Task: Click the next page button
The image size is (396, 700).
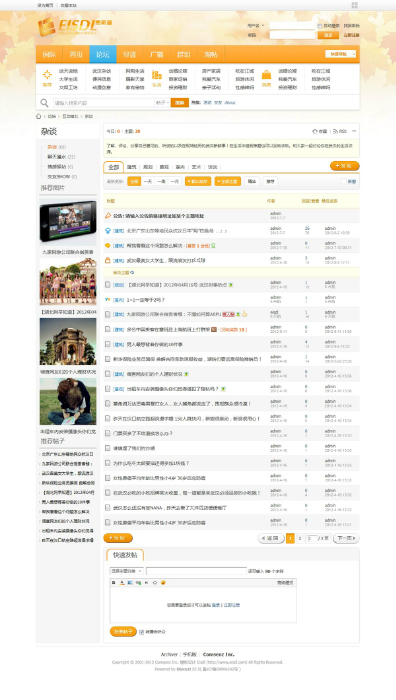Action: 346,538
